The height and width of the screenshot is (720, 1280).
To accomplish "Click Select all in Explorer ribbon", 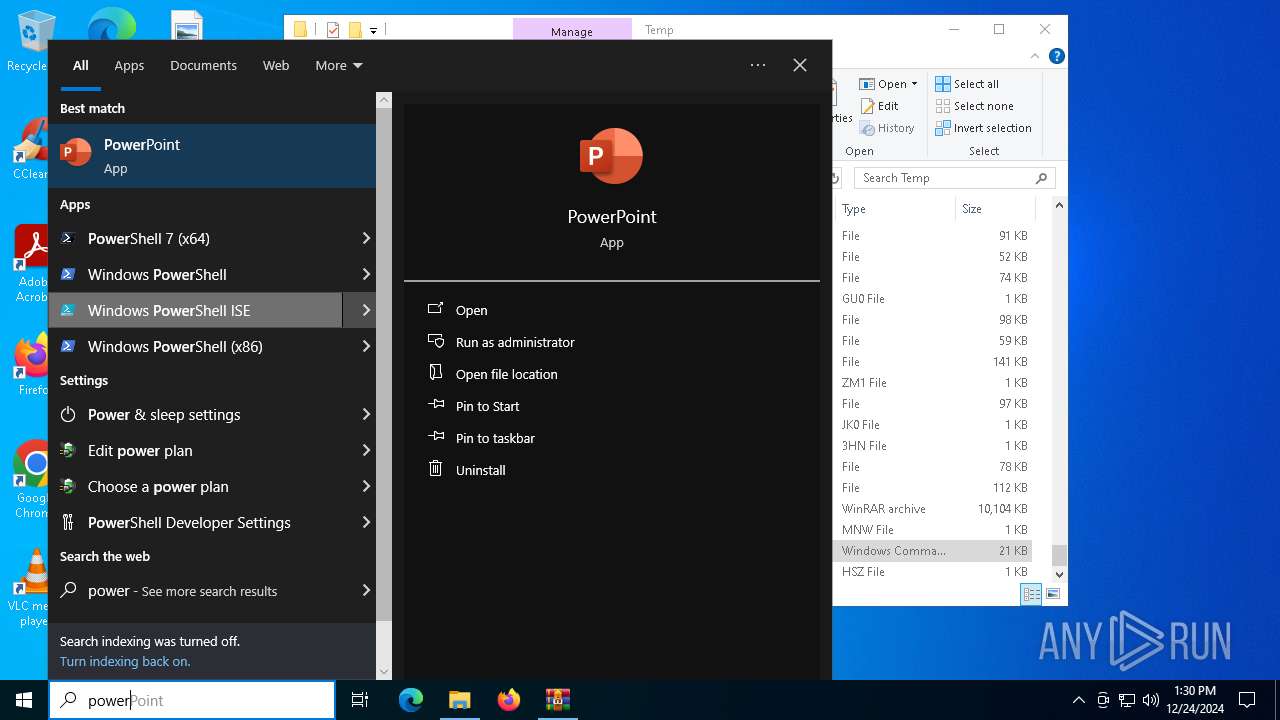I will [x=967, y=84].
